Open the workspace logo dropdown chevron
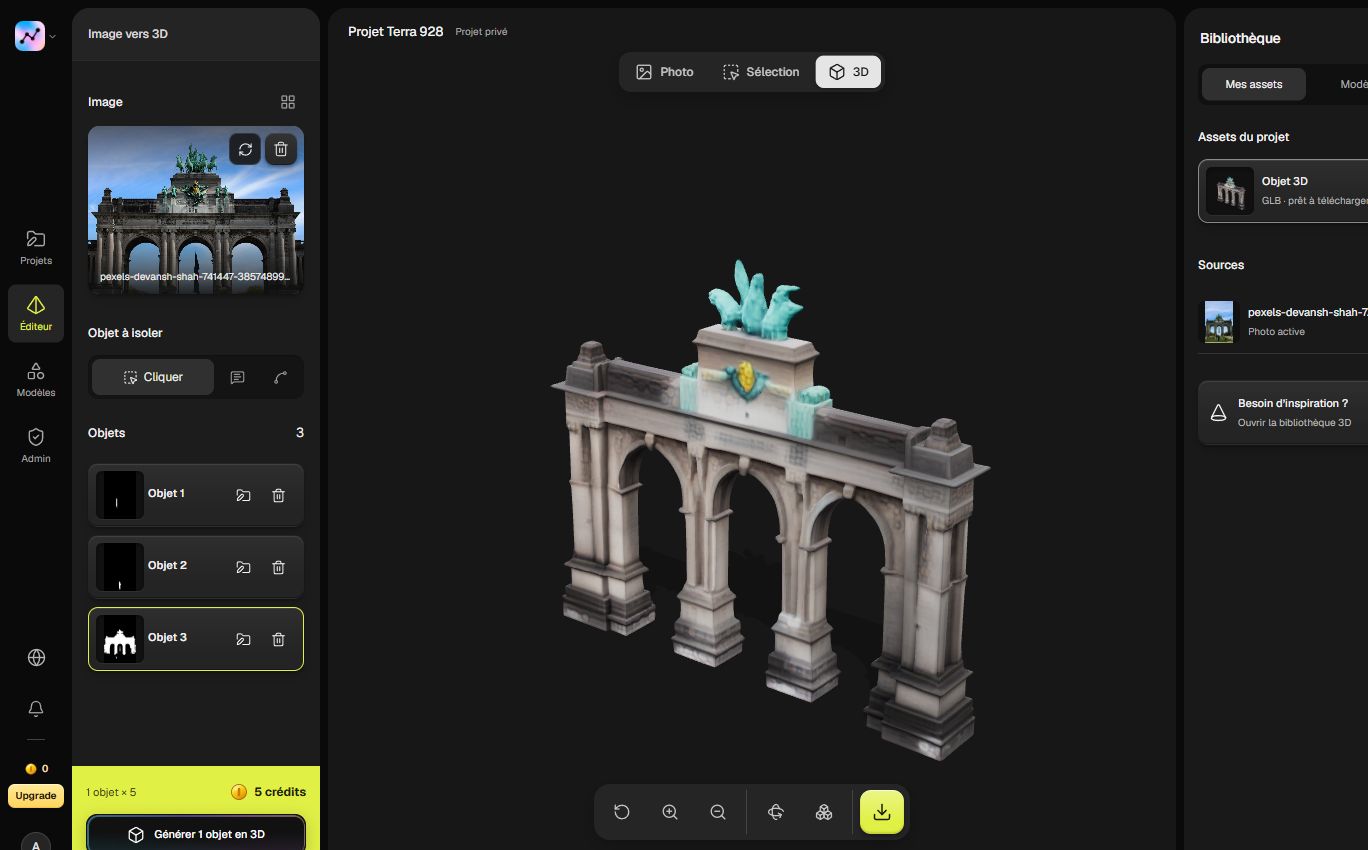1368x850 pixels. tap(53, 36)
